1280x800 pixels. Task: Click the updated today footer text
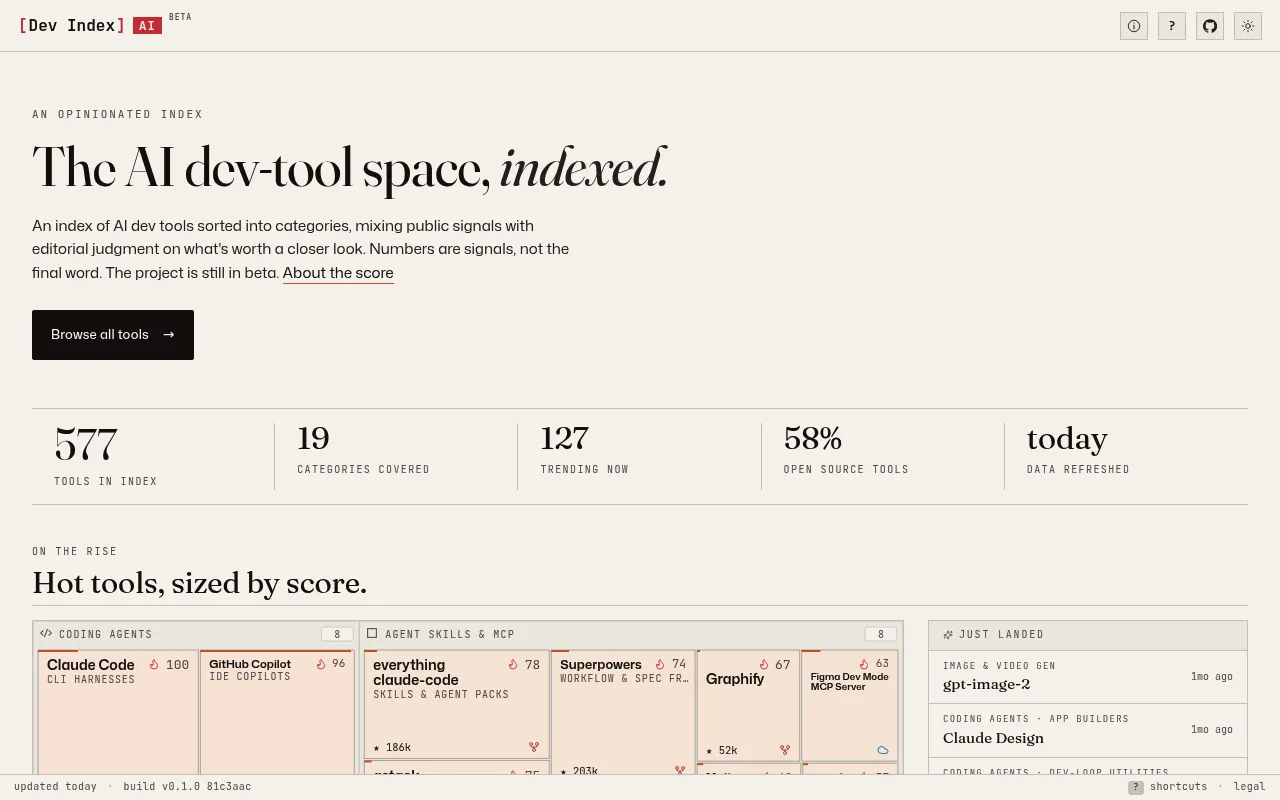coord(55,787)
